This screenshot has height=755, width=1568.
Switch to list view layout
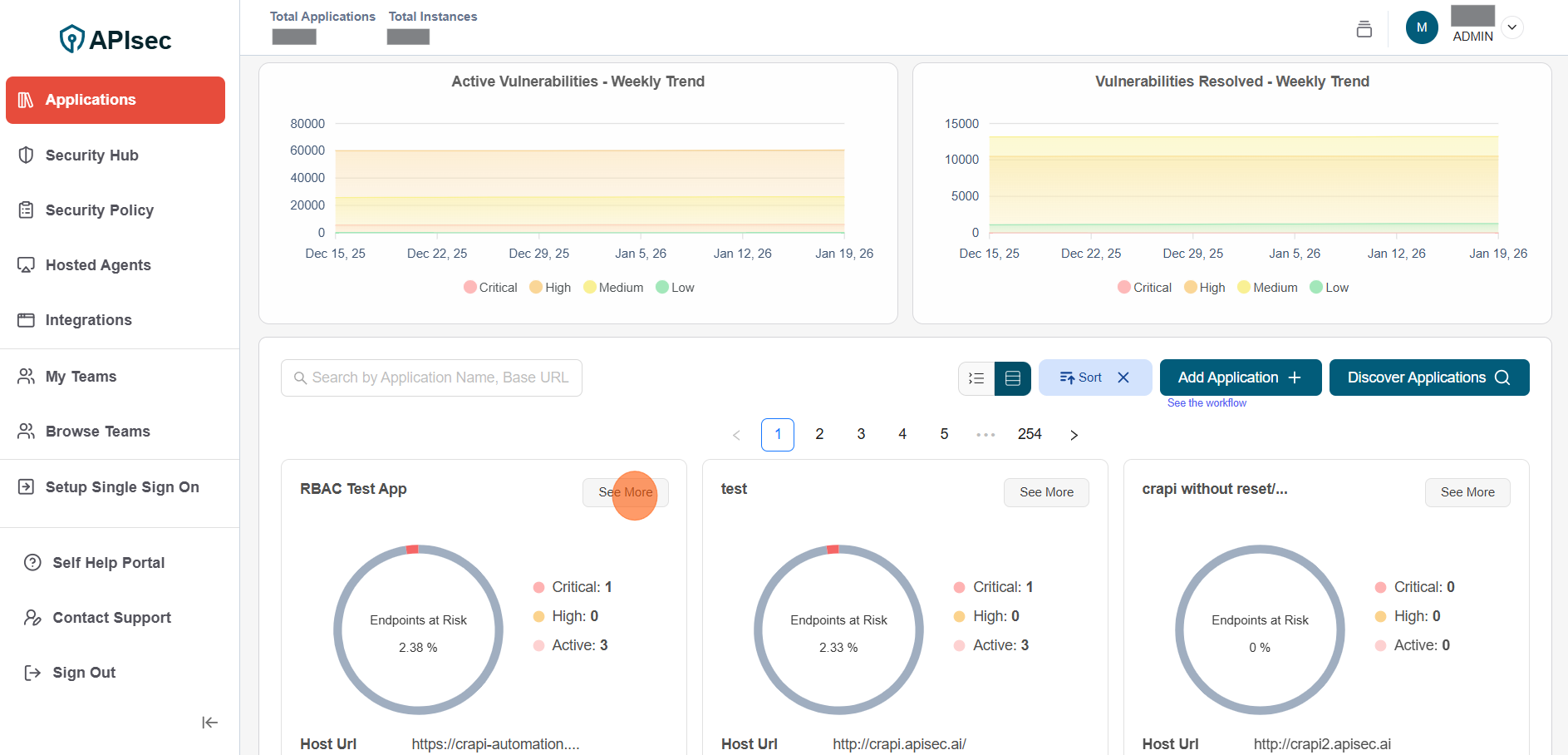pyautogui.click(x=976, y=378)
